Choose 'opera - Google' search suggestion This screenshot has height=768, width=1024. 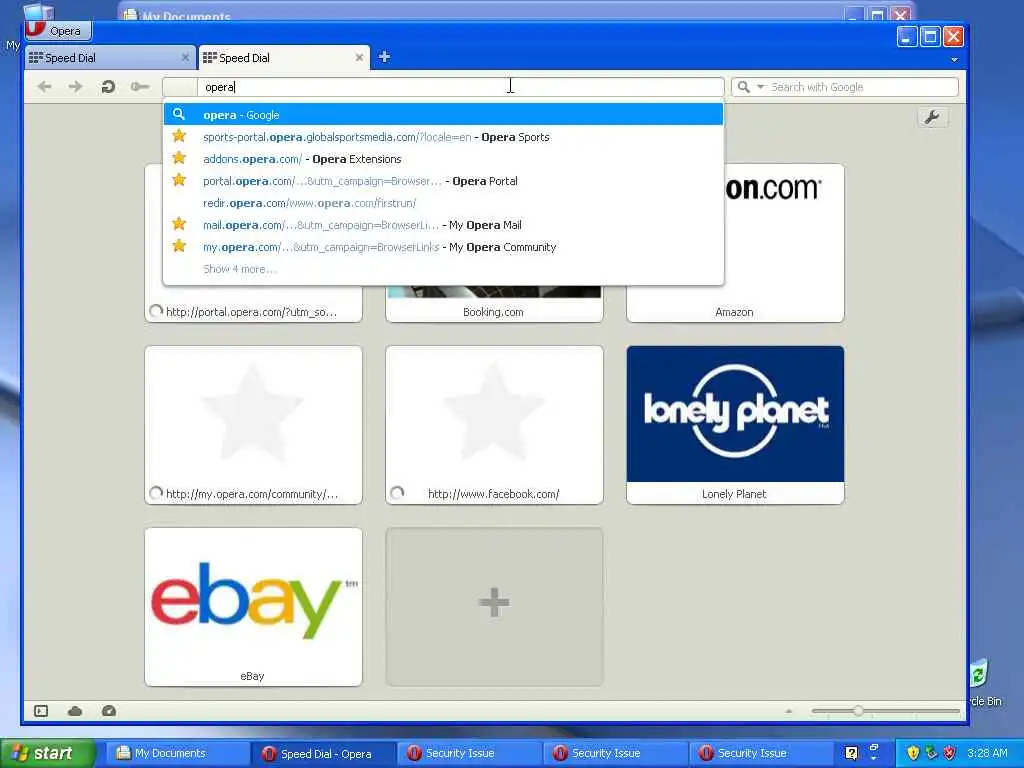pos(443,114)
